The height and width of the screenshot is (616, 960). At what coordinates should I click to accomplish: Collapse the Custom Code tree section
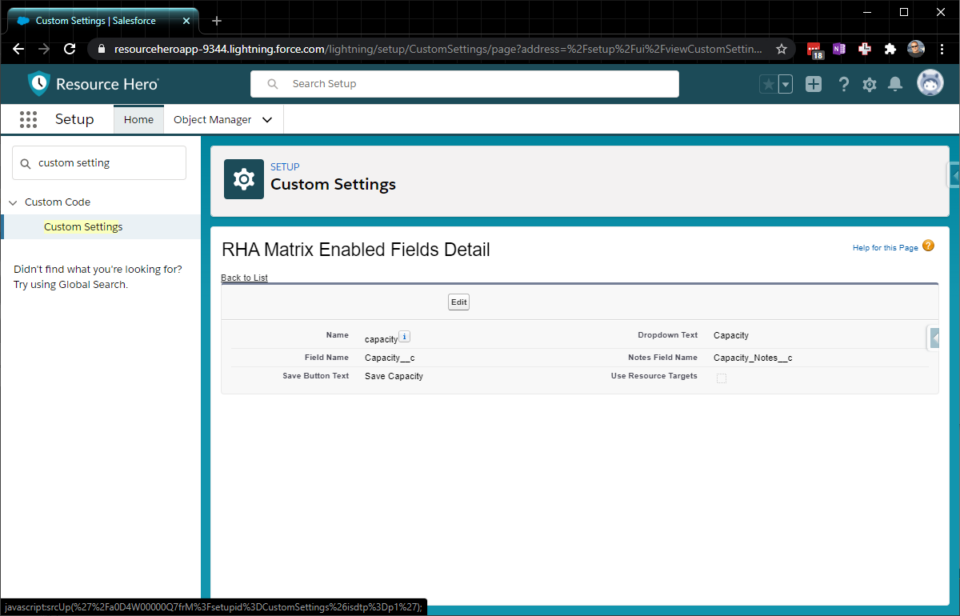(x=13, y=203)
